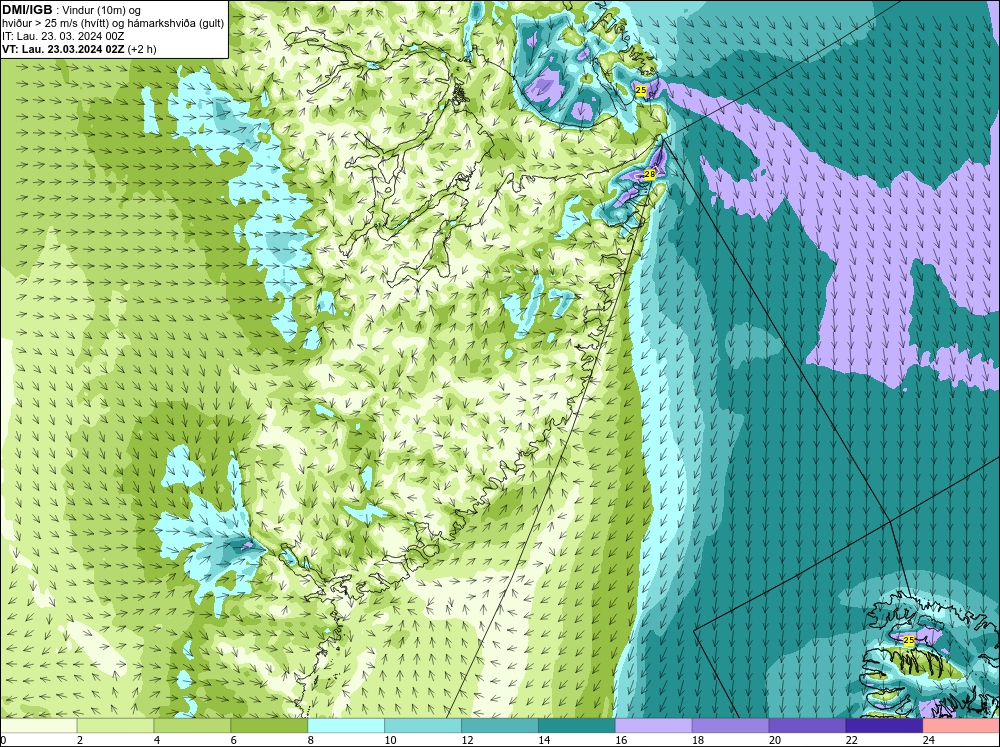Select the 16–18 m/s lavender legend swatch
This screenshot has width=1000, height=747.
[654, 726]
